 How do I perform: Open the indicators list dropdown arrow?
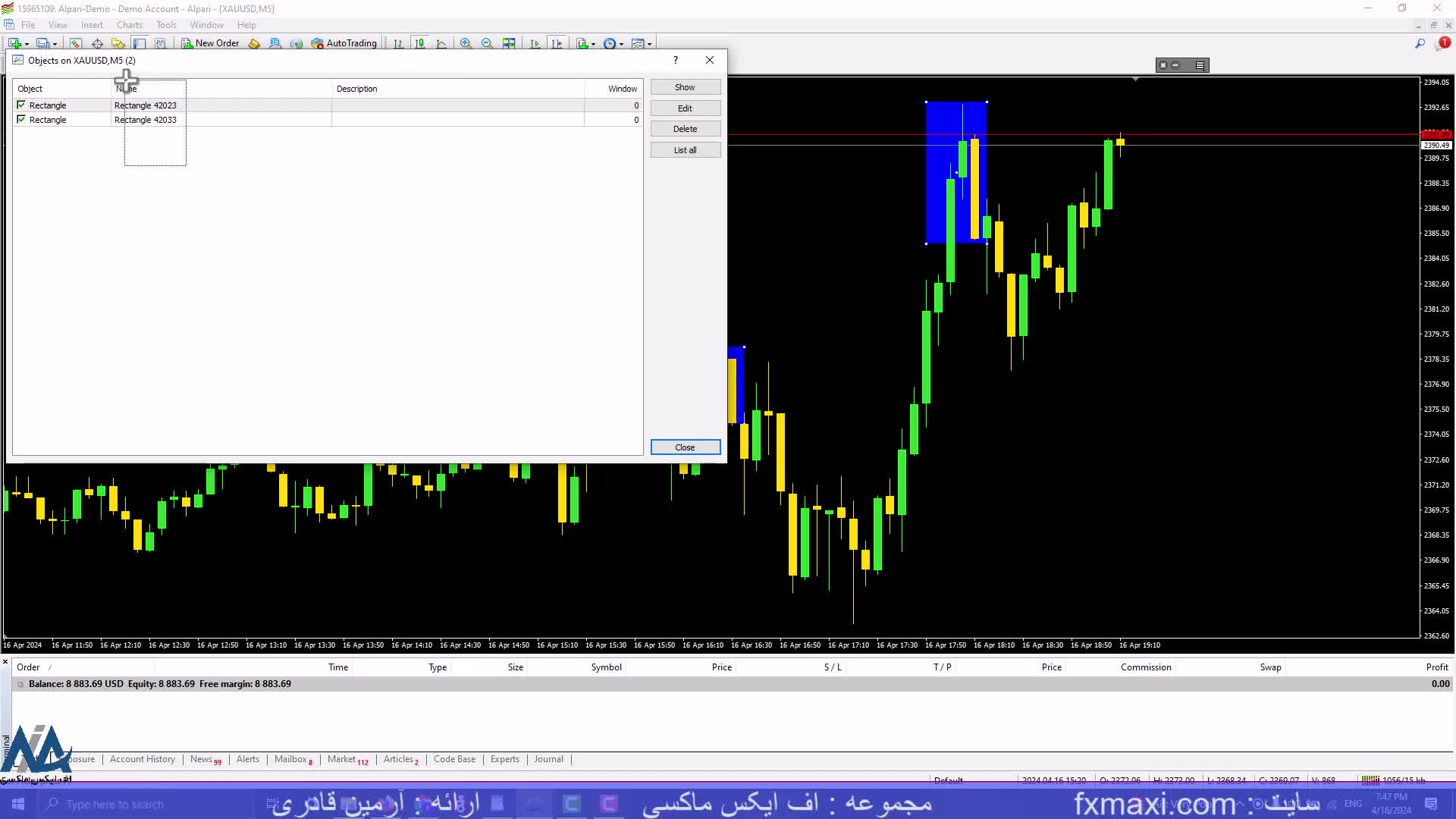(x=593, y=44)
